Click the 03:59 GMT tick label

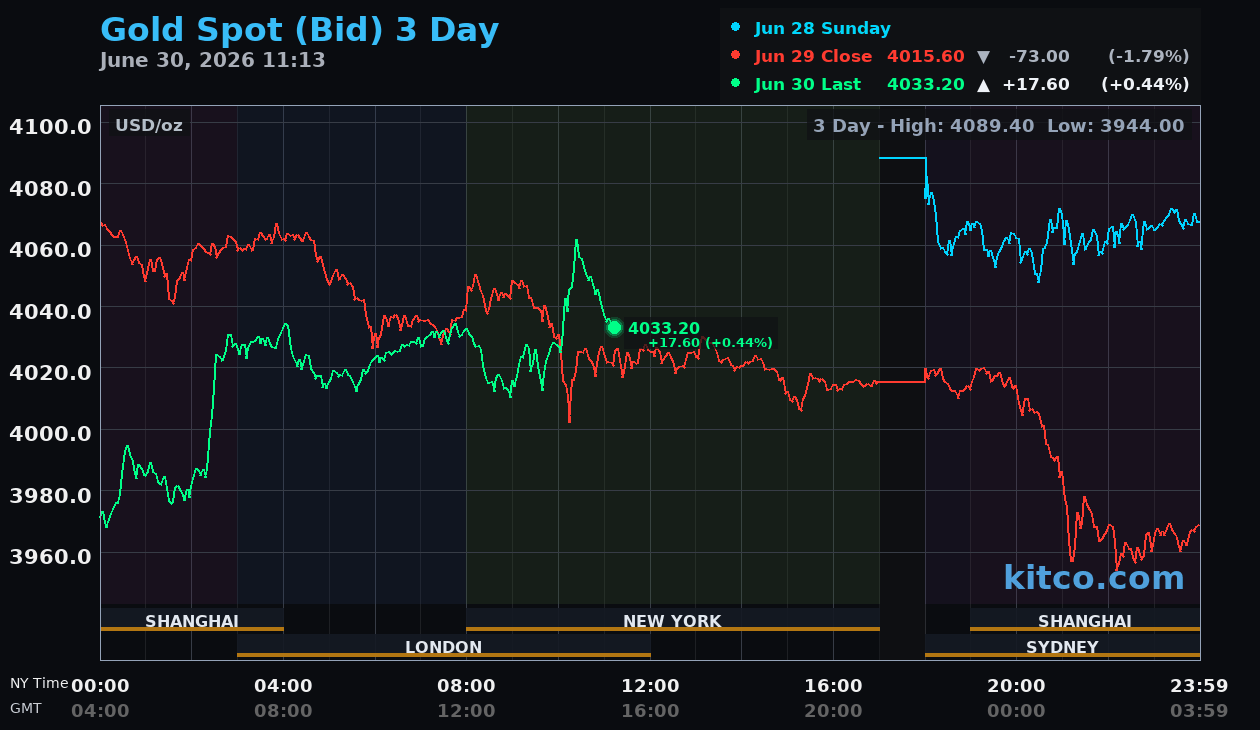click(1199, 711)
